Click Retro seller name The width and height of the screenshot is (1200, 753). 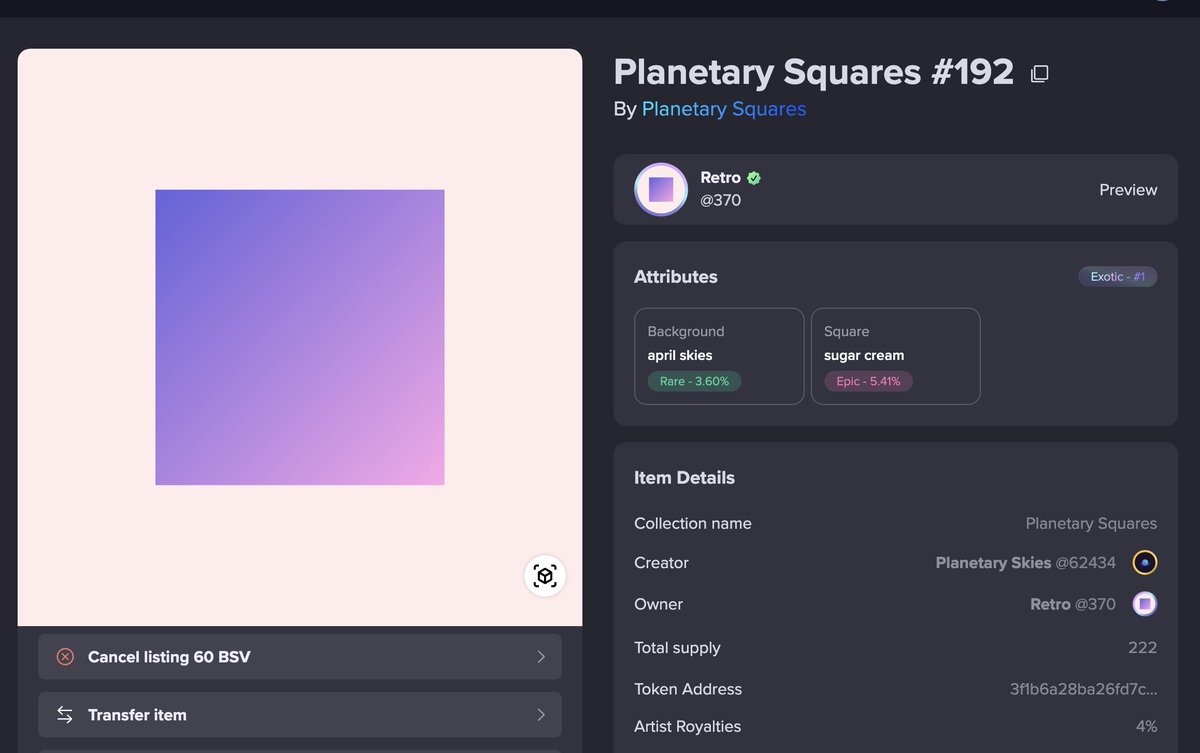pyautogui.click(x=720, y=178)
